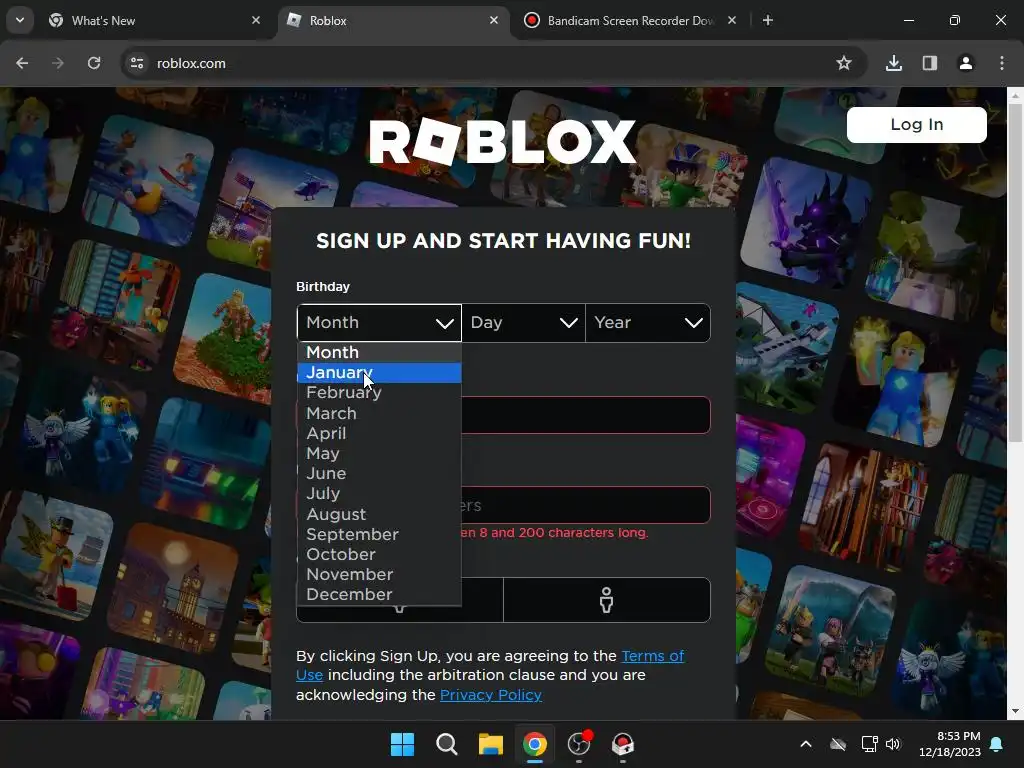Image resolution: width=1024 pixels, height=768 pixels.
Task: Select July from the month list
Action: pos(379,494)
